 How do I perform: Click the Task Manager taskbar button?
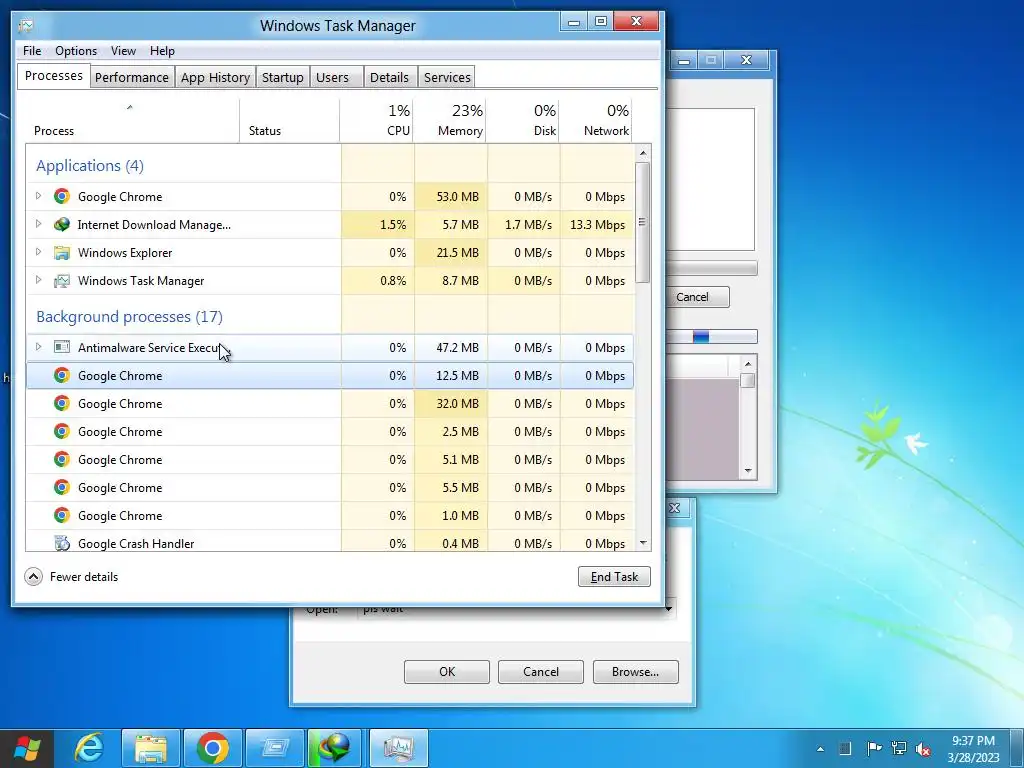pos(398,748)
